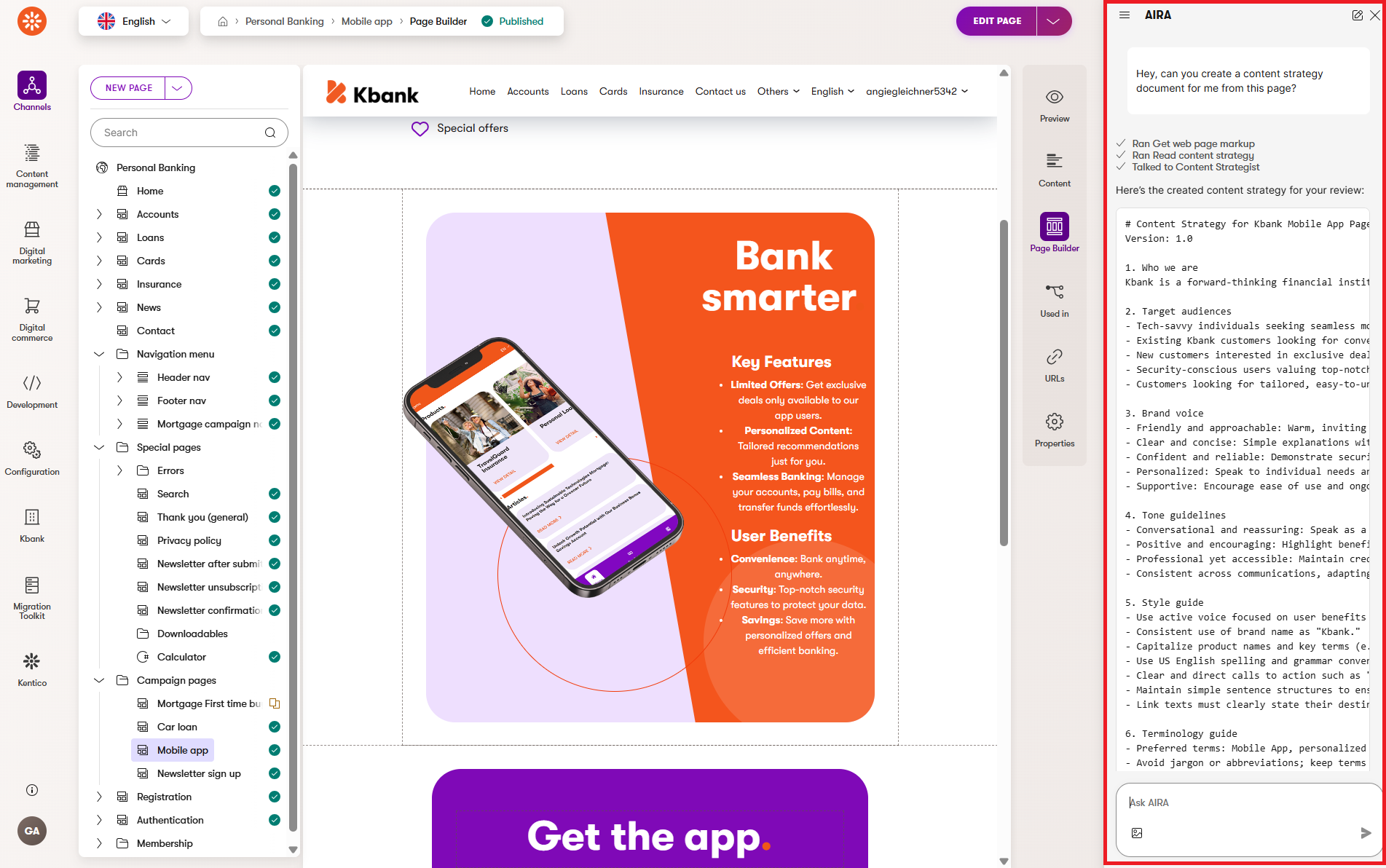Click the NEW PAGE button

[128, 88]
